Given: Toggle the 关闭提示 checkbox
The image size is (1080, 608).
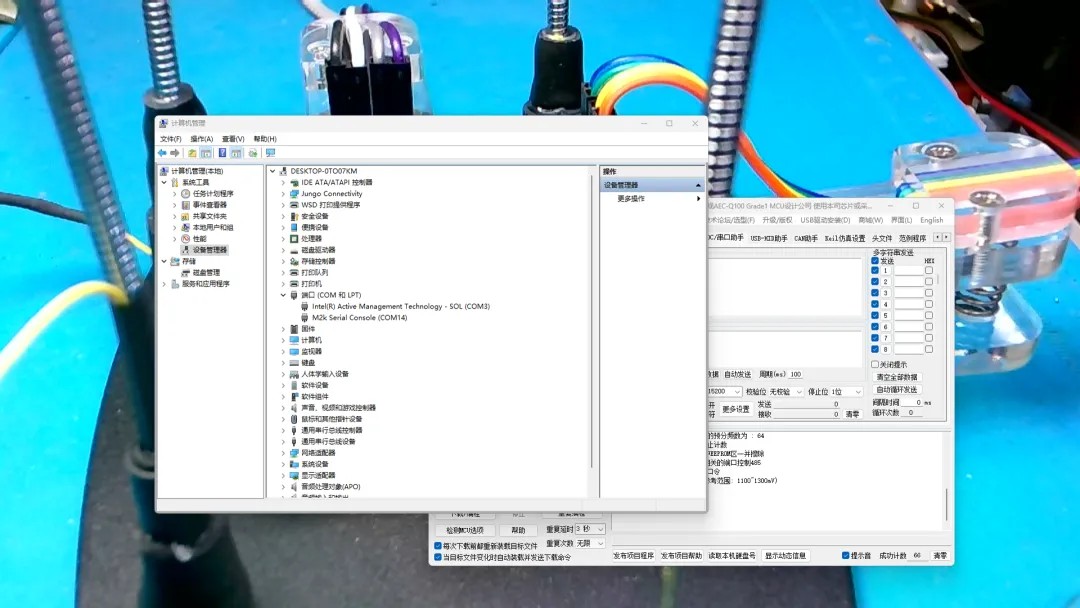Looking at the screenshot, I should pos(875,365).
